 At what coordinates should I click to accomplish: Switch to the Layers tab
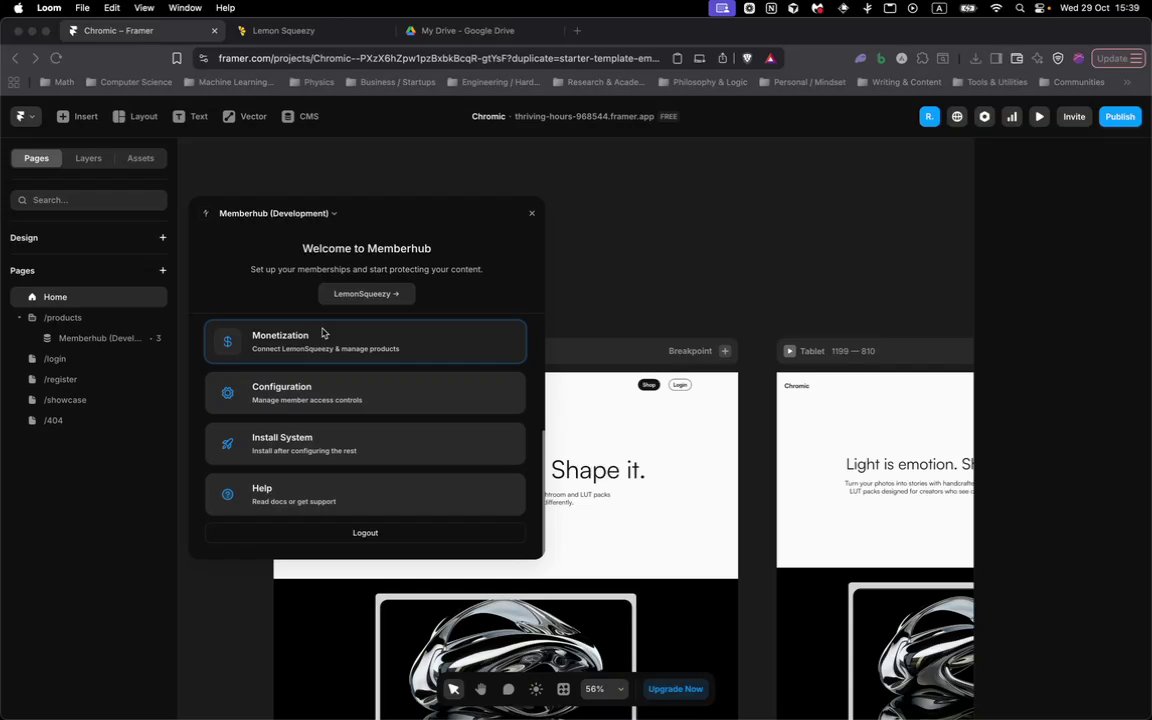pos(88,158)
